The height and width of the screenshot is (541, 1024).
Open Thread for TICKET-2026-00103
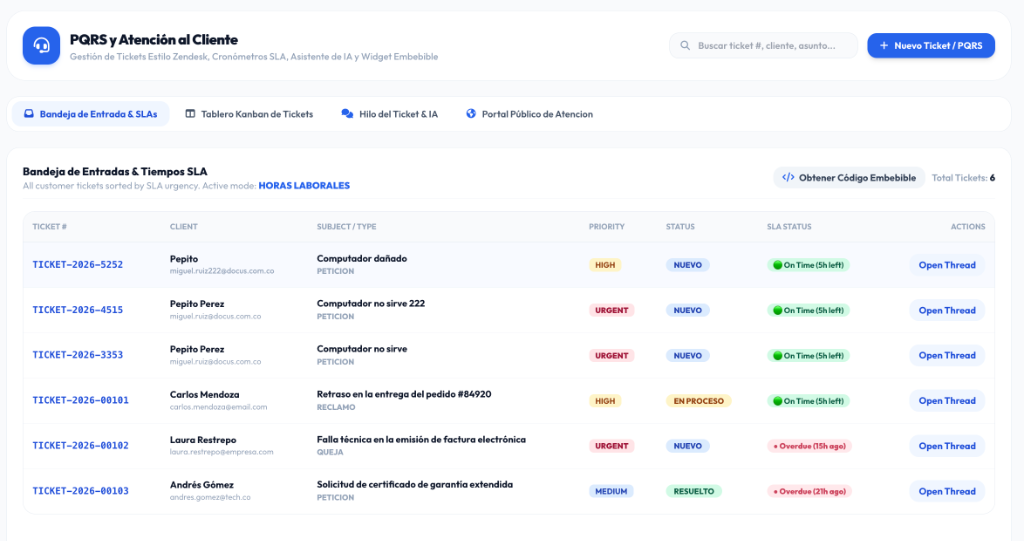tap(947, 491)
